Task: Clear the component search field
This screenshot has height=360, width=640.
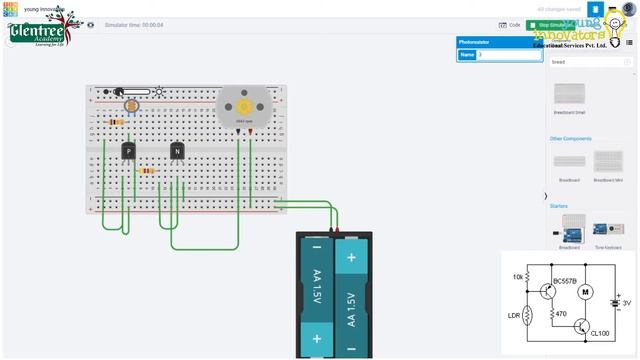Action: point(627,62)
